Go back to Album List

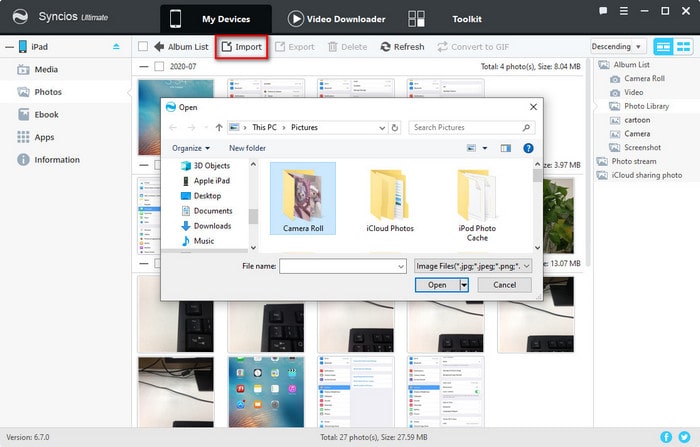point(181,46)
